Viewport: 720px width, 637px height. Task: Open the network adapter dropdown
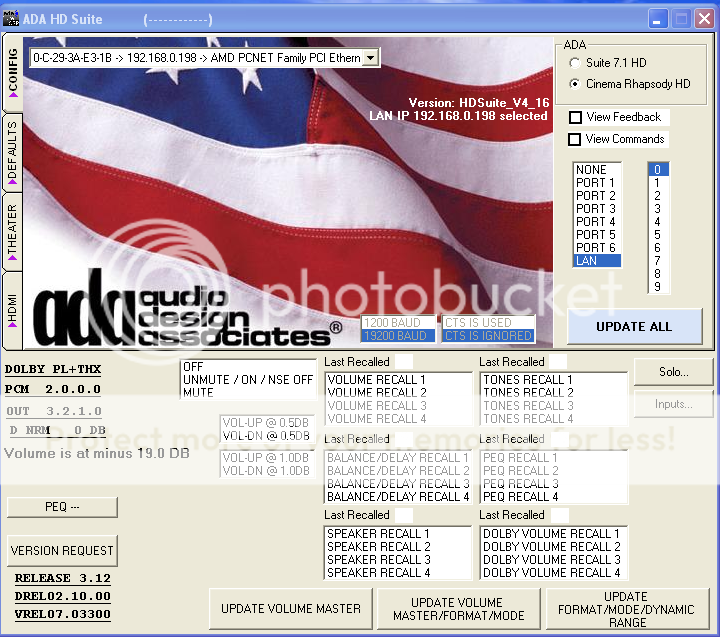tap(370, 58)
